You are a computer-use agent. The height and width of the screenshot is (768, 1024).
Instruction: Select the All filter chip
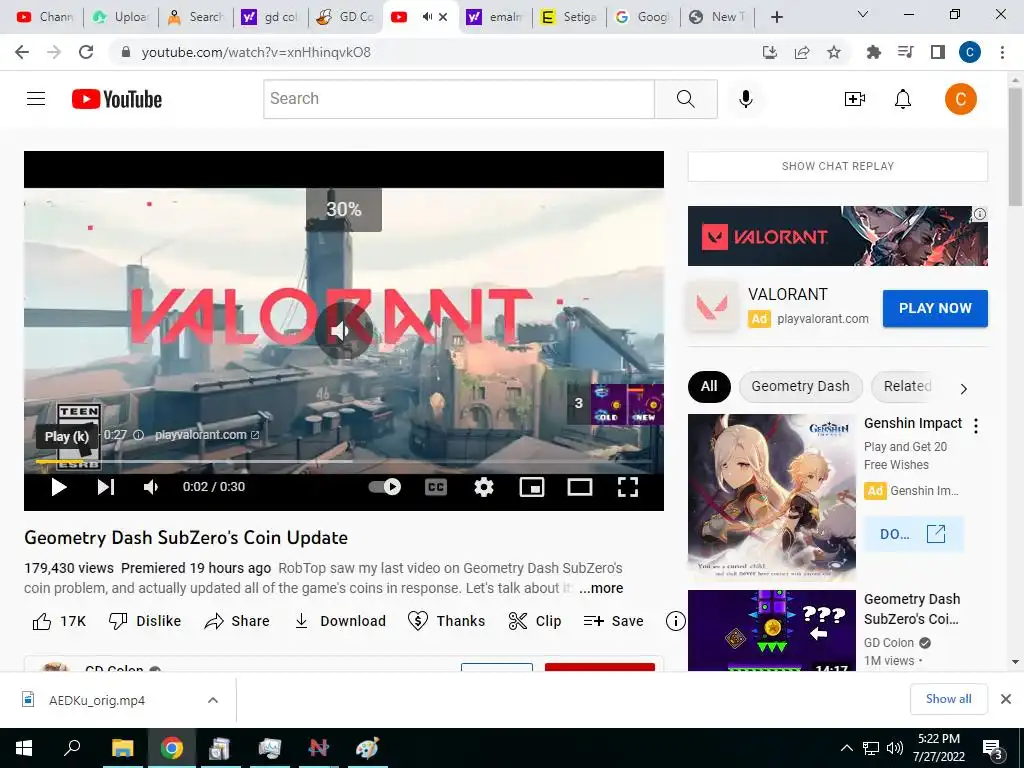[x=709, y=386]
